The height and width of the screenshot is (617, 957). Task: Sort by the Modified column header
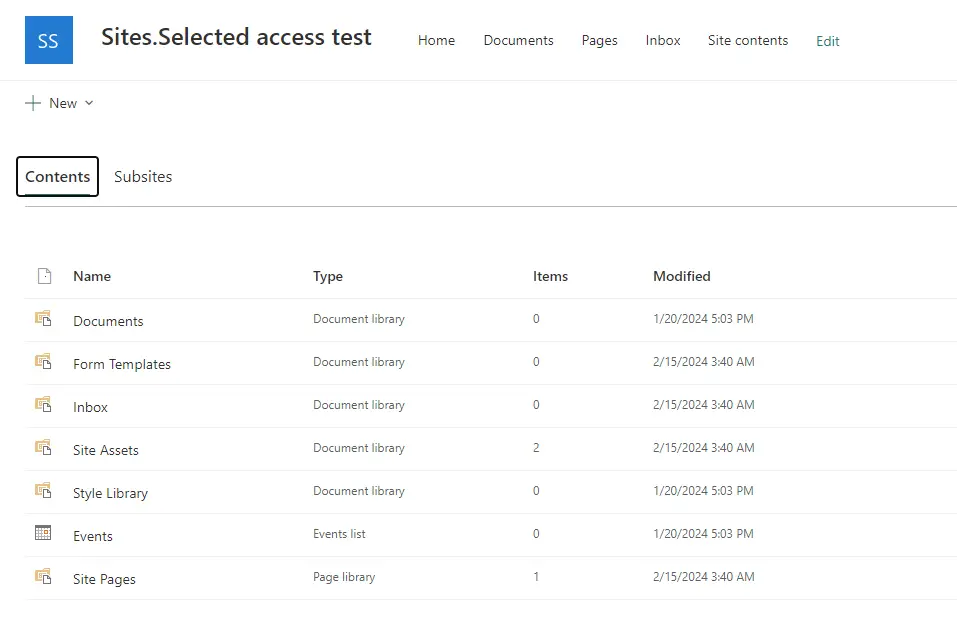click(681, 276)
